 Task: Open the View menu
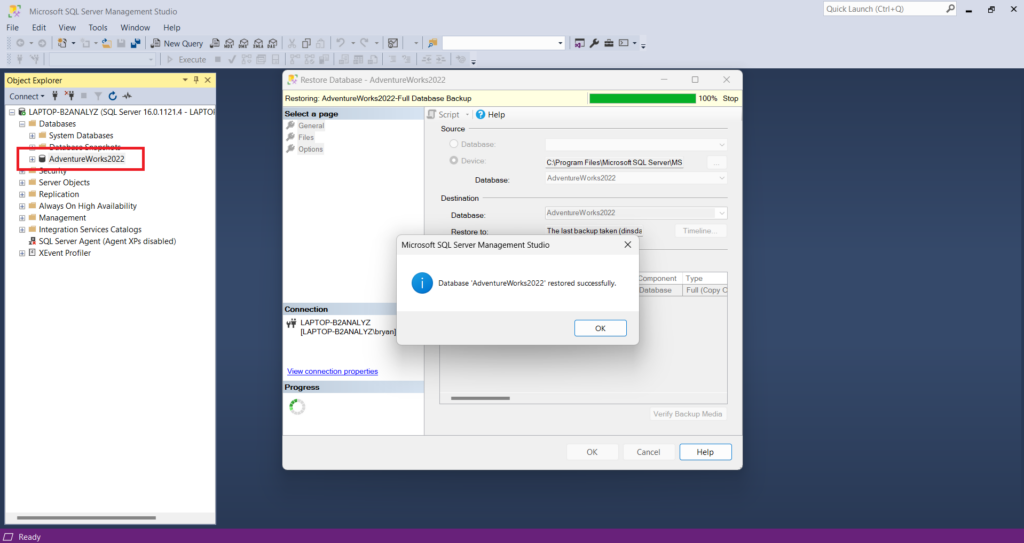click(67, 27)
